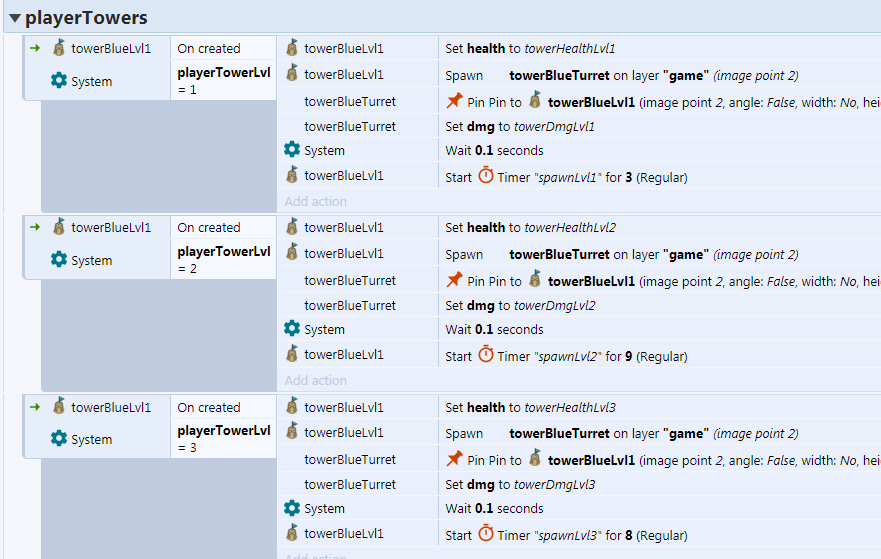Click Add action under first event

click(315, 201)
